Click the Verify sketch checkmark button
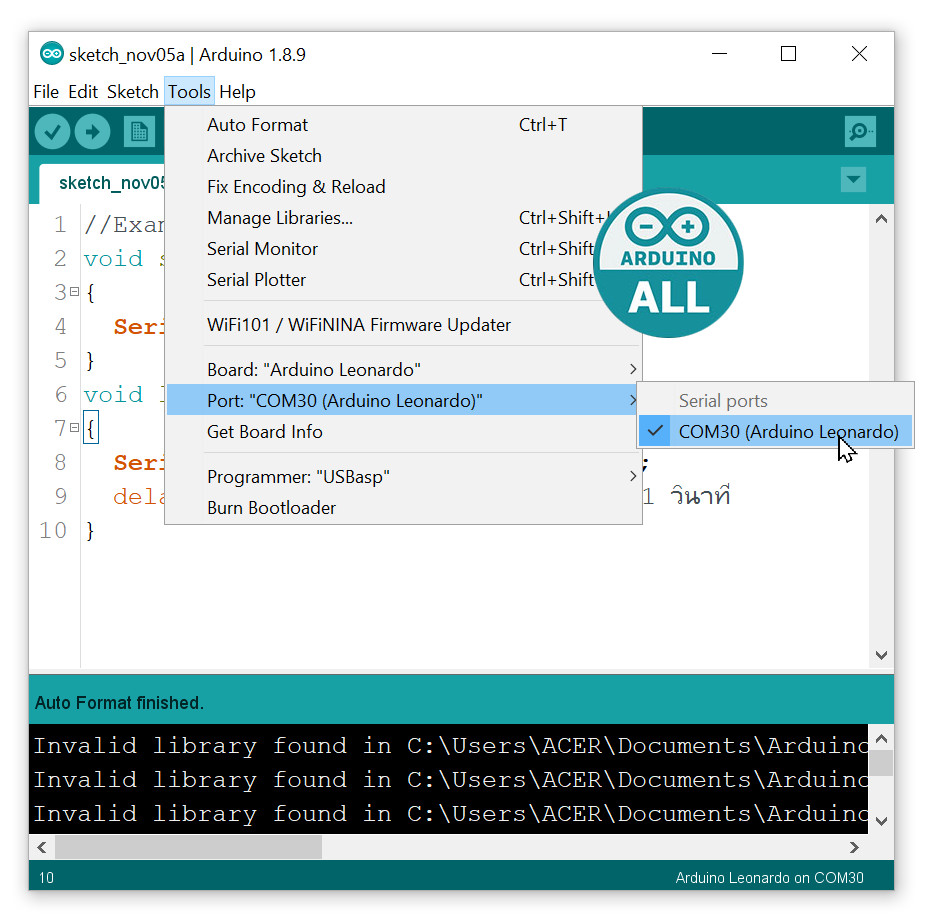This screenshot has width=938, height=921. [x=52, y=132]
